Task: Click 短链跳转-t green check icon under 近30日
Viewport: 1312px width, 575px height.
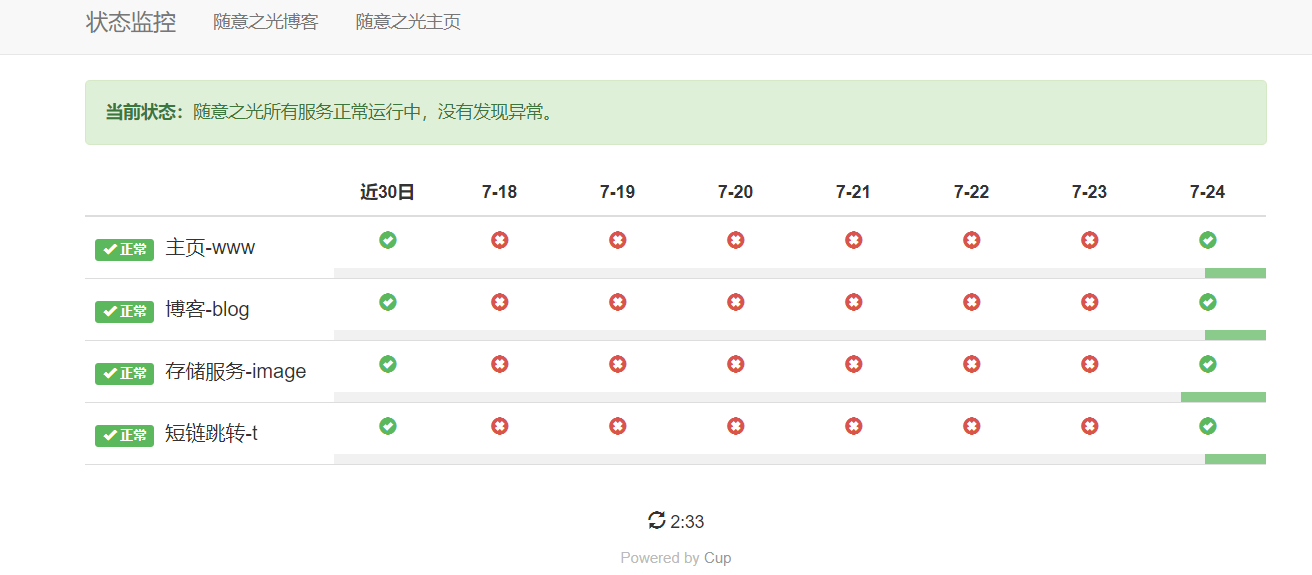Action: [388, 426]
